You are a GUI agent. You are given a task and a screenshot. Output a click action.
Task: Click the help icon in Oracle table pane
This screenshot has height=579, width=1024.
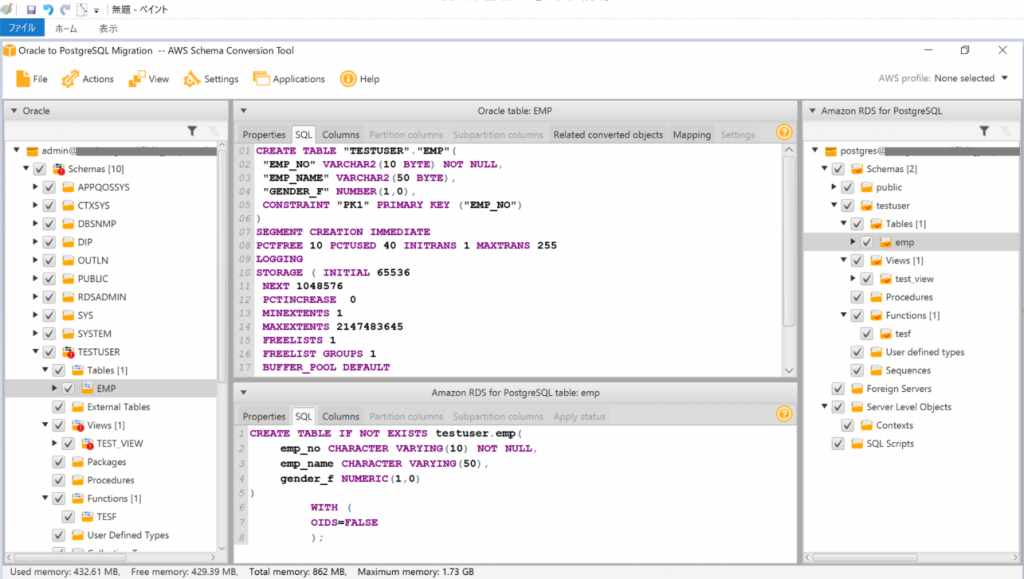click(784, 133)
